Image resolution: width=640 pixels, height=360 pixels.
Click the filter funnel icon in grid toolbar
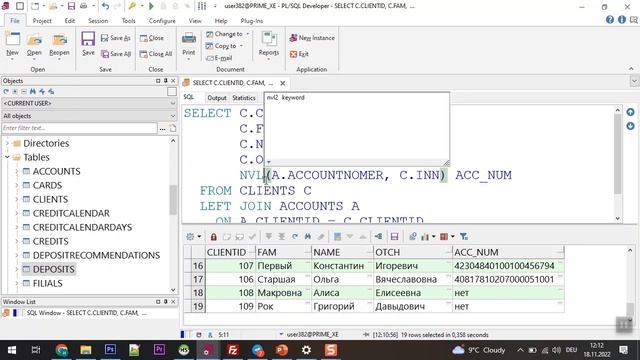[x=464, y=237]
